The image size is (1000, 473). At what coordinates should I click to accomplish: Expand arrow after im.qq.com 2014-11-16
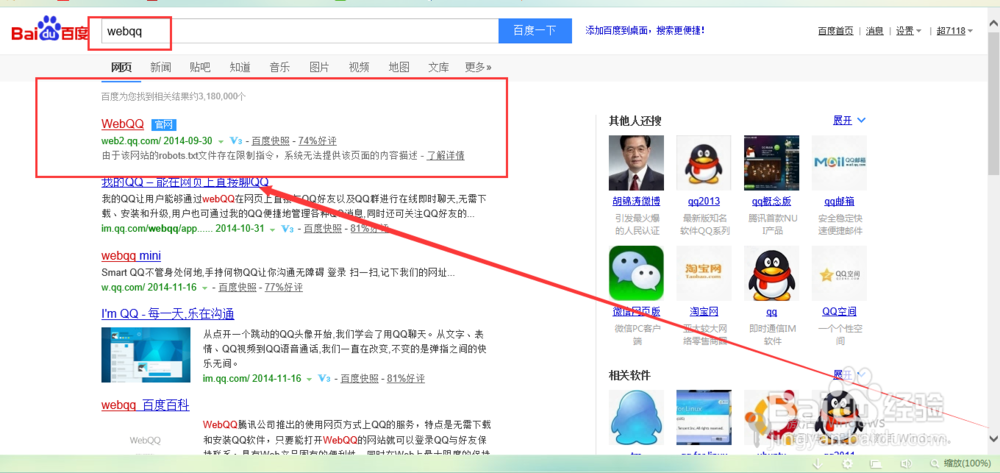tap(309, 379)
